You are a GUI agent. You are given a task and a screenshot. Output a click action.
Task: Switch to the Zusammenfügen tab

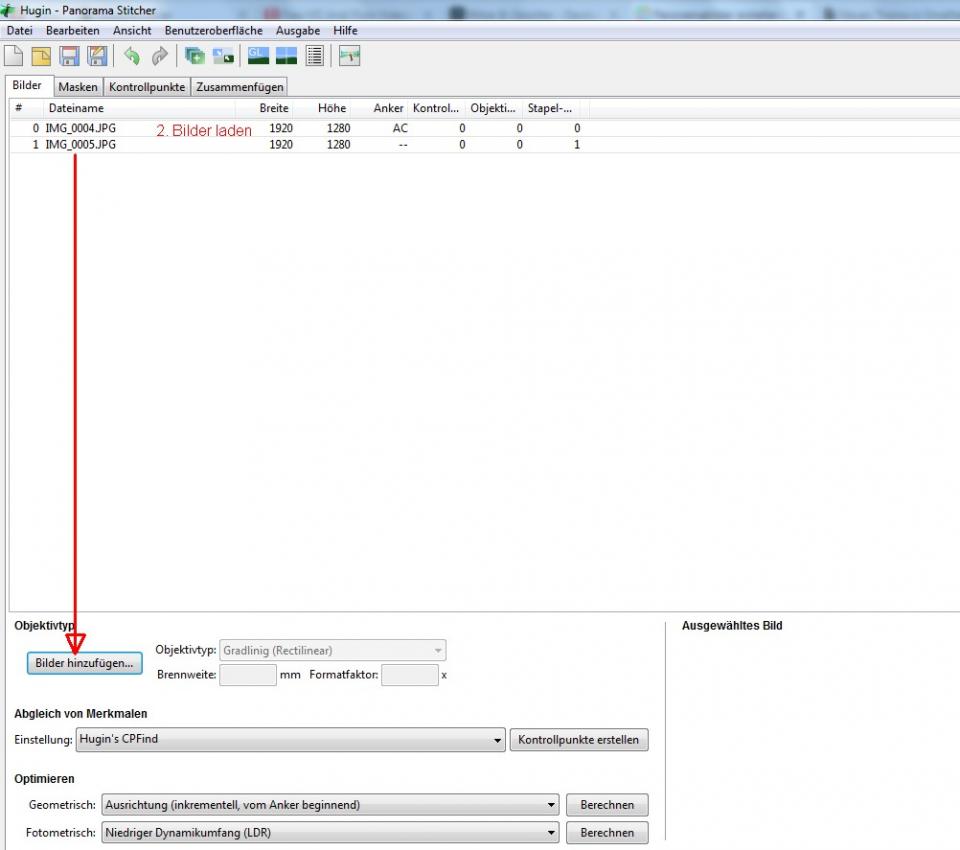(x=240, y=87)
